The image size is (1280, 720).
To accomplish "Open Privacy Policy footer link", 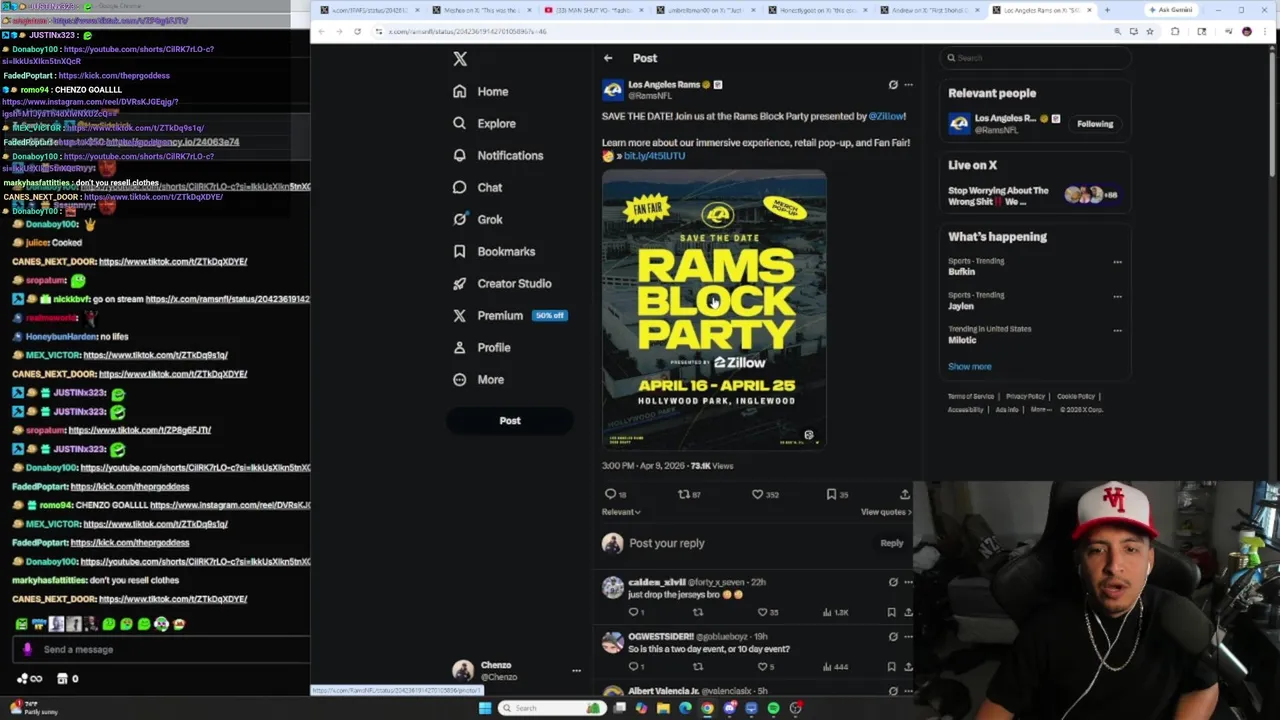I will [x=1025, y=396].
